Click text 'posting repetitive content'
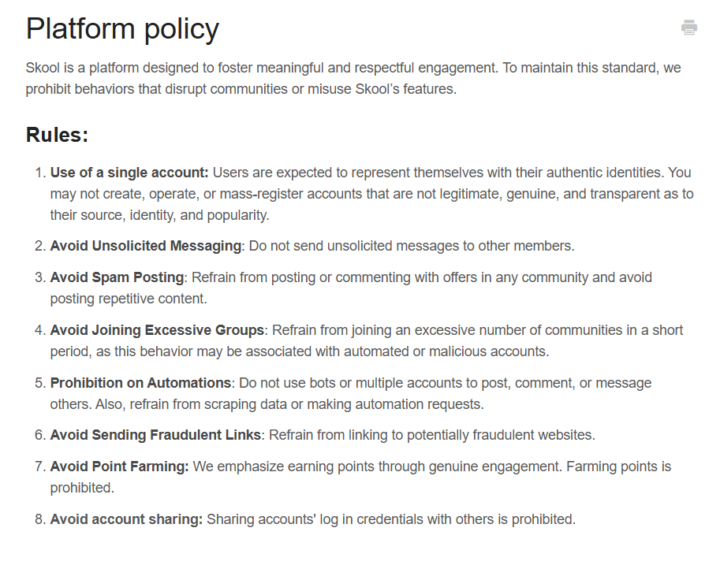Image resolution: width=720 pixels, height=565 pixels. coord(128,299)
